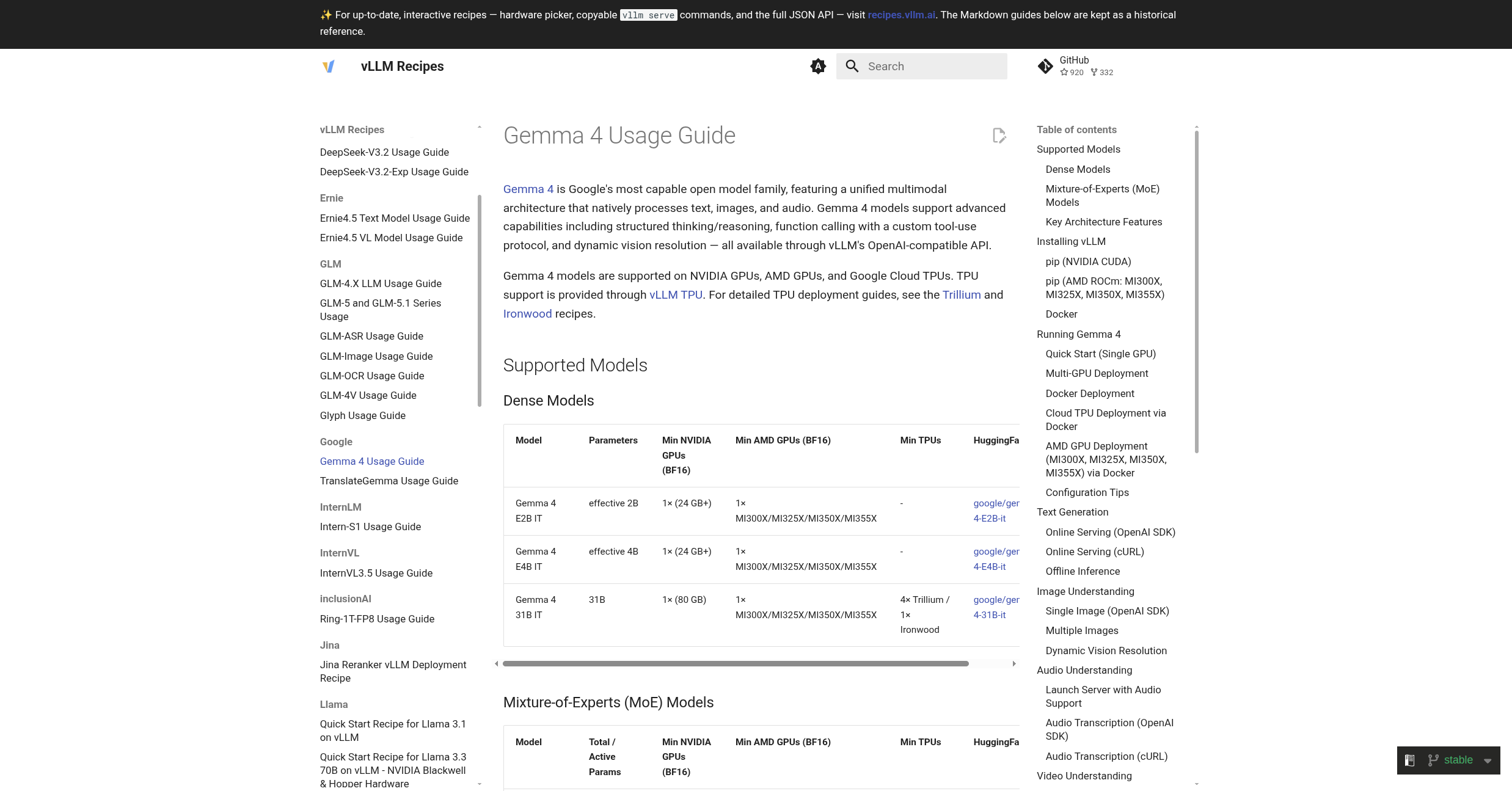Open DeepSeek-V3.2 Usage Guide
Screen dimensions: 1512x791
click(x=384, y=152)
